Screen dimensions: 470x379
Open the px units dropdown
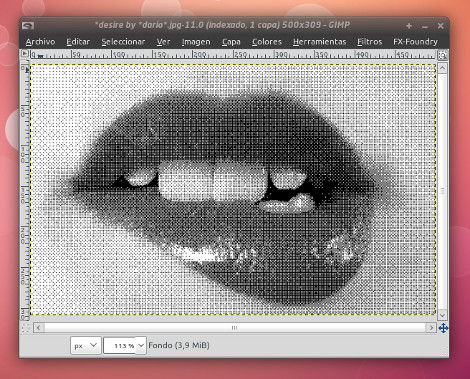point(86,345)
